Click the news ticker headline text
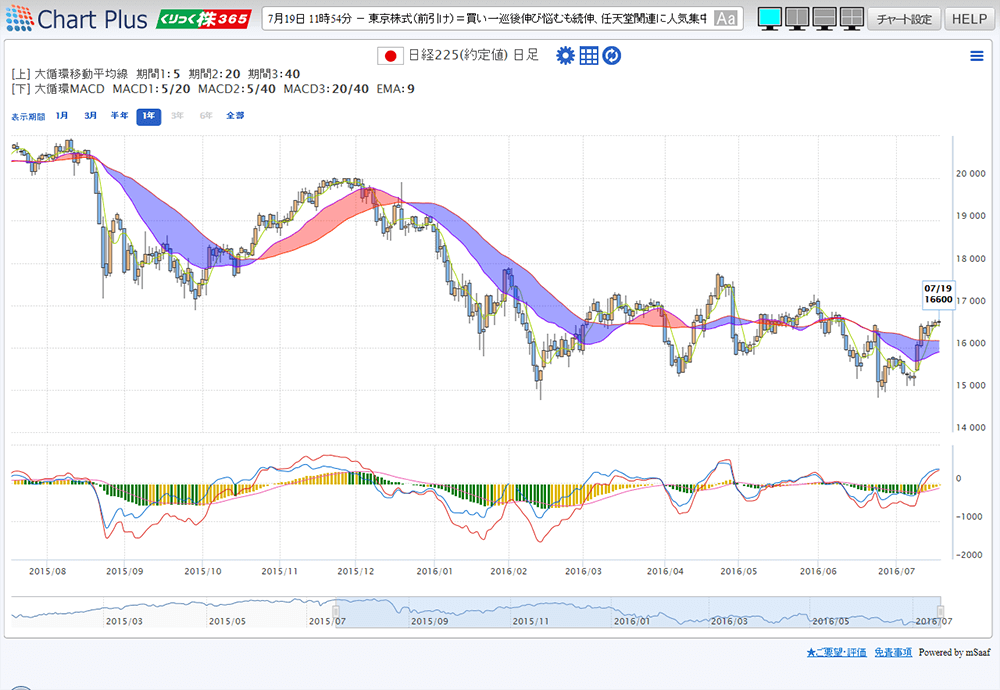 [487, 19]
